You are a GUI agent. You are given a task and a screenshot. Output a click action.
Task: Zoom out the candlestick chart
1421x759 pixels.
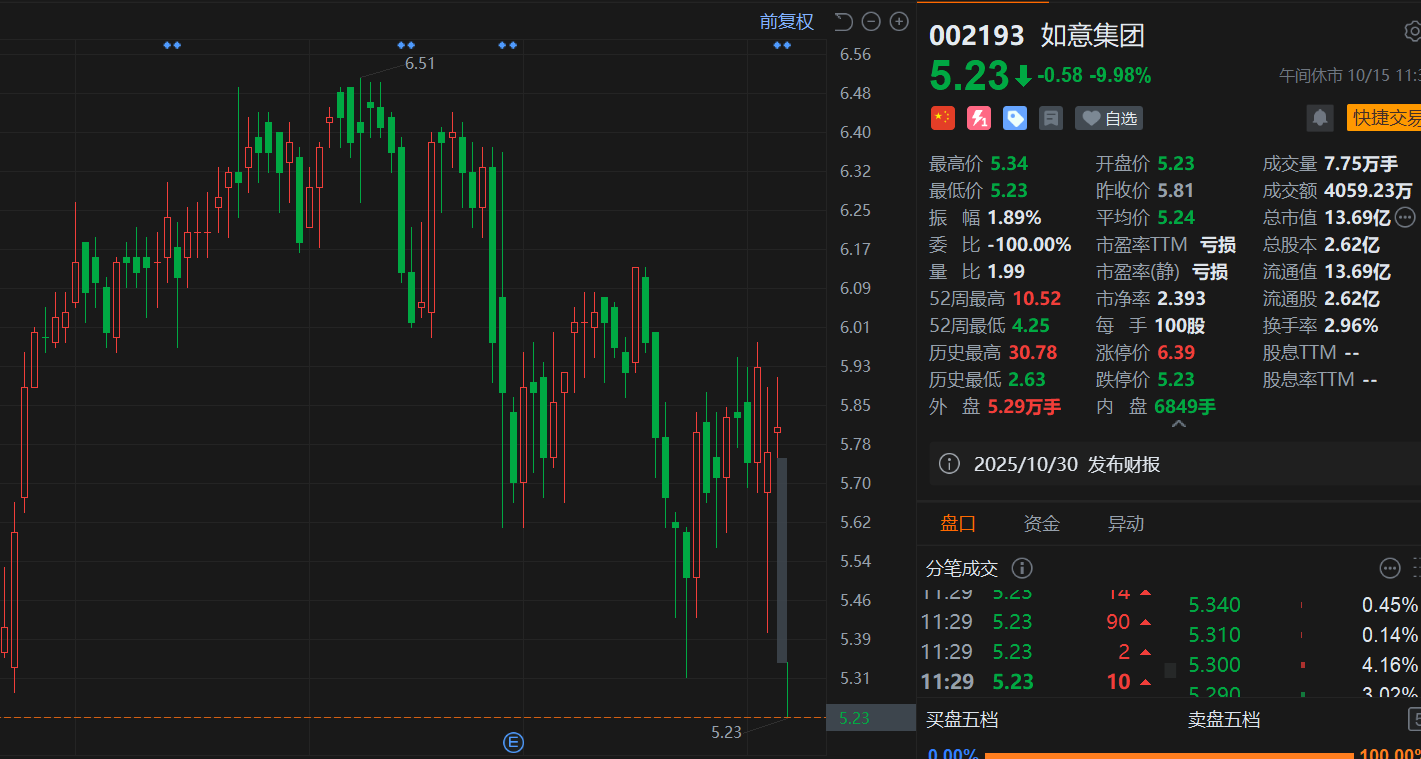pyautogui.click(x=871, y=21)
